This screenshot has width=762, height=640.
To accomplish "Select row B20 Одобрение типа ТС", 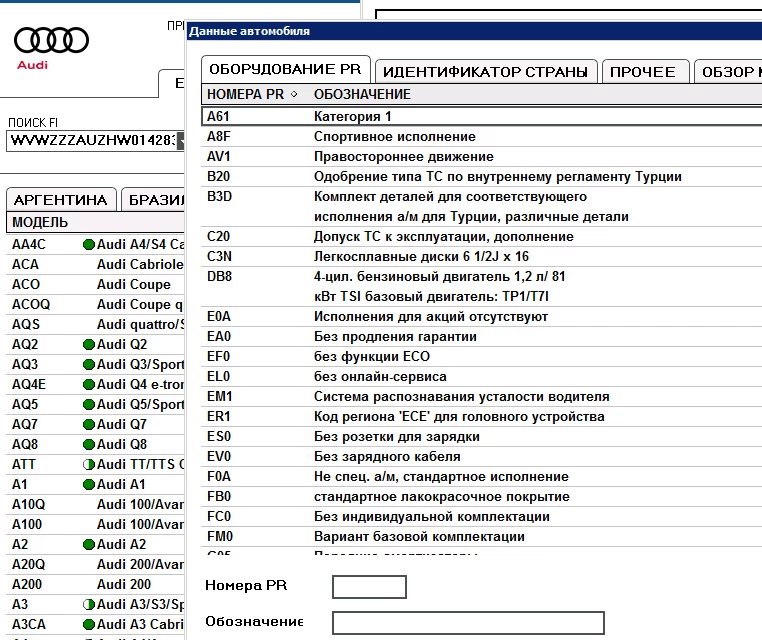I will (482, 176).
